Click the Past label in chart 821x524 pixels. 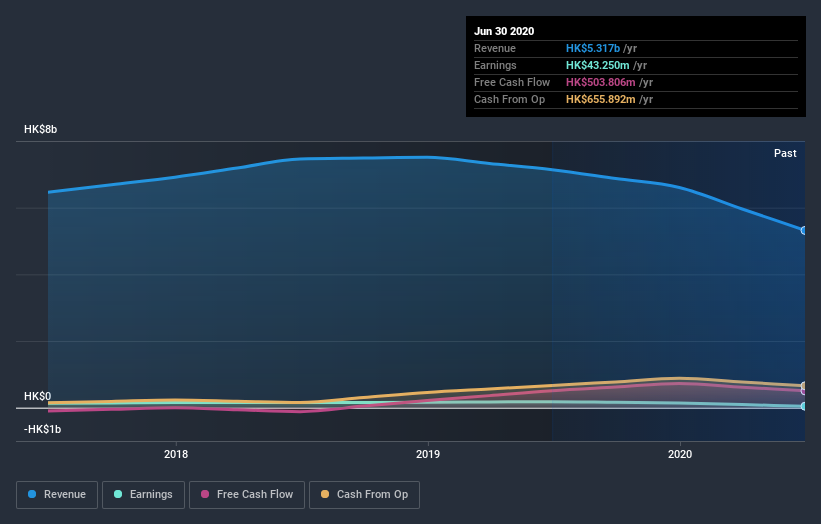[x=785, y=153]
